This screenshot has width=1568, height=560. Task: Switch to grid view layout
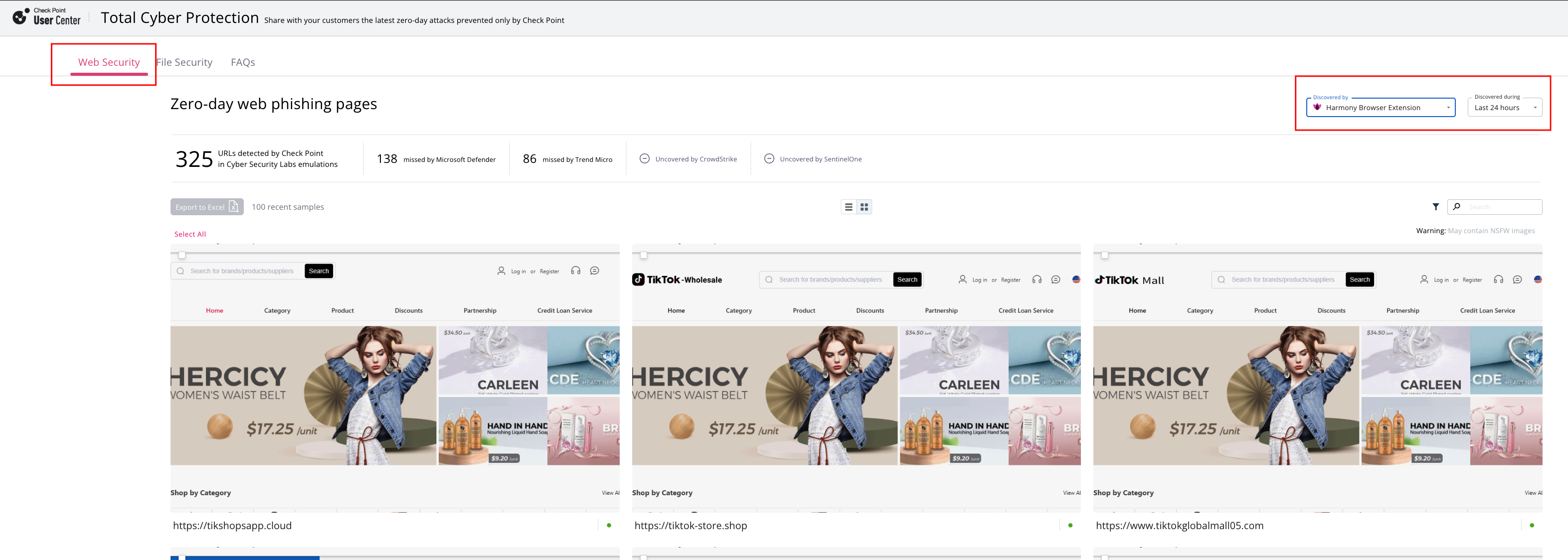[x=864, y=207]
